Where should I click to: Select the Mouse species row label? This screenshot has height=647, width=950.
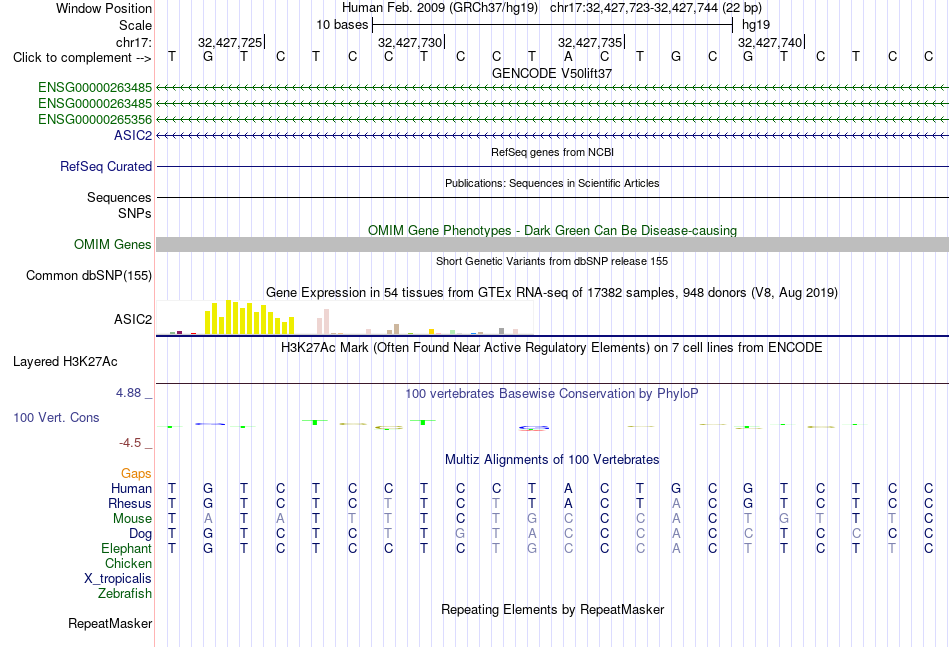point(132,519)
